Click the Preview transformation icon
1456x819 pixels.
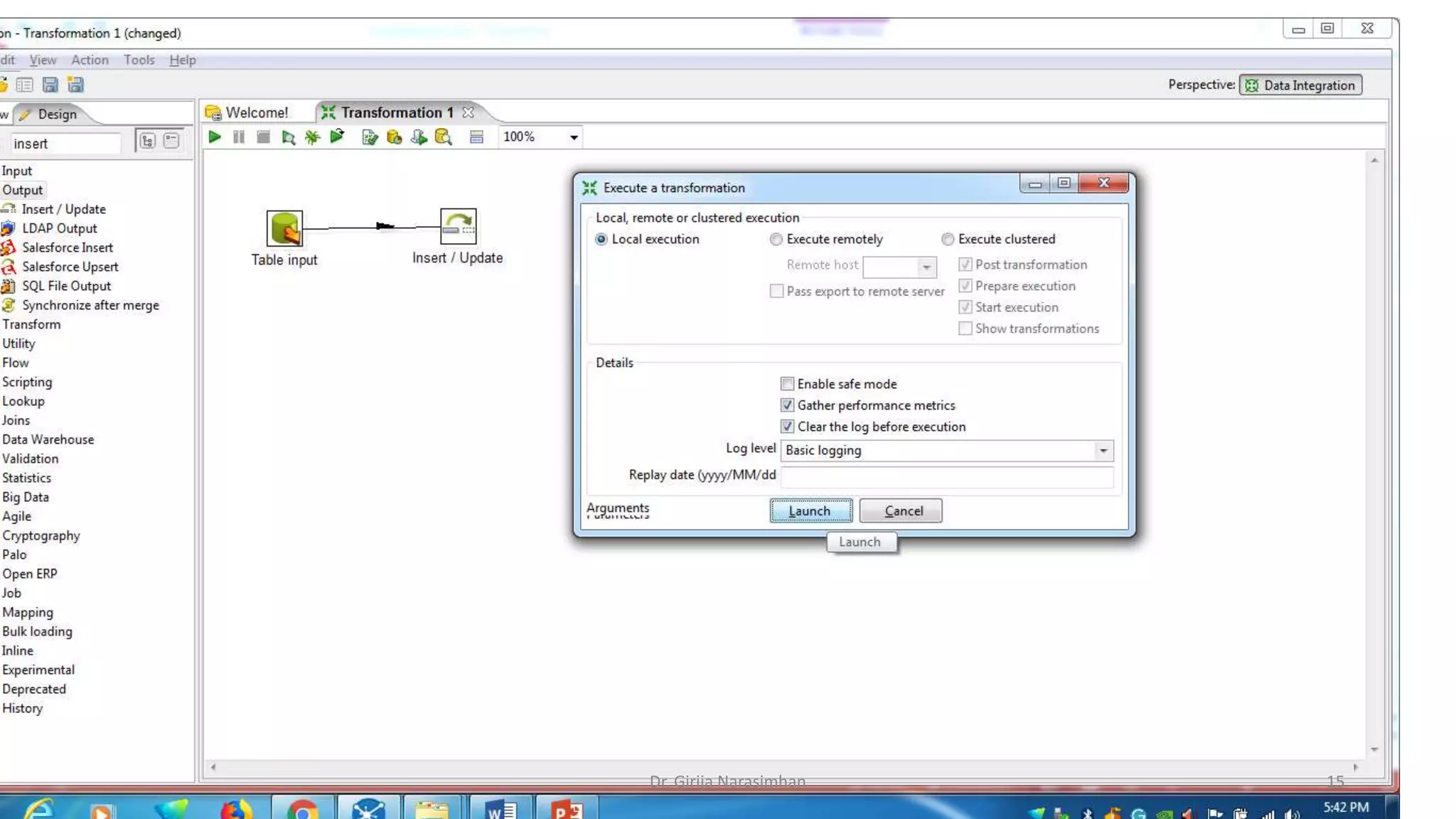[288, 137]
